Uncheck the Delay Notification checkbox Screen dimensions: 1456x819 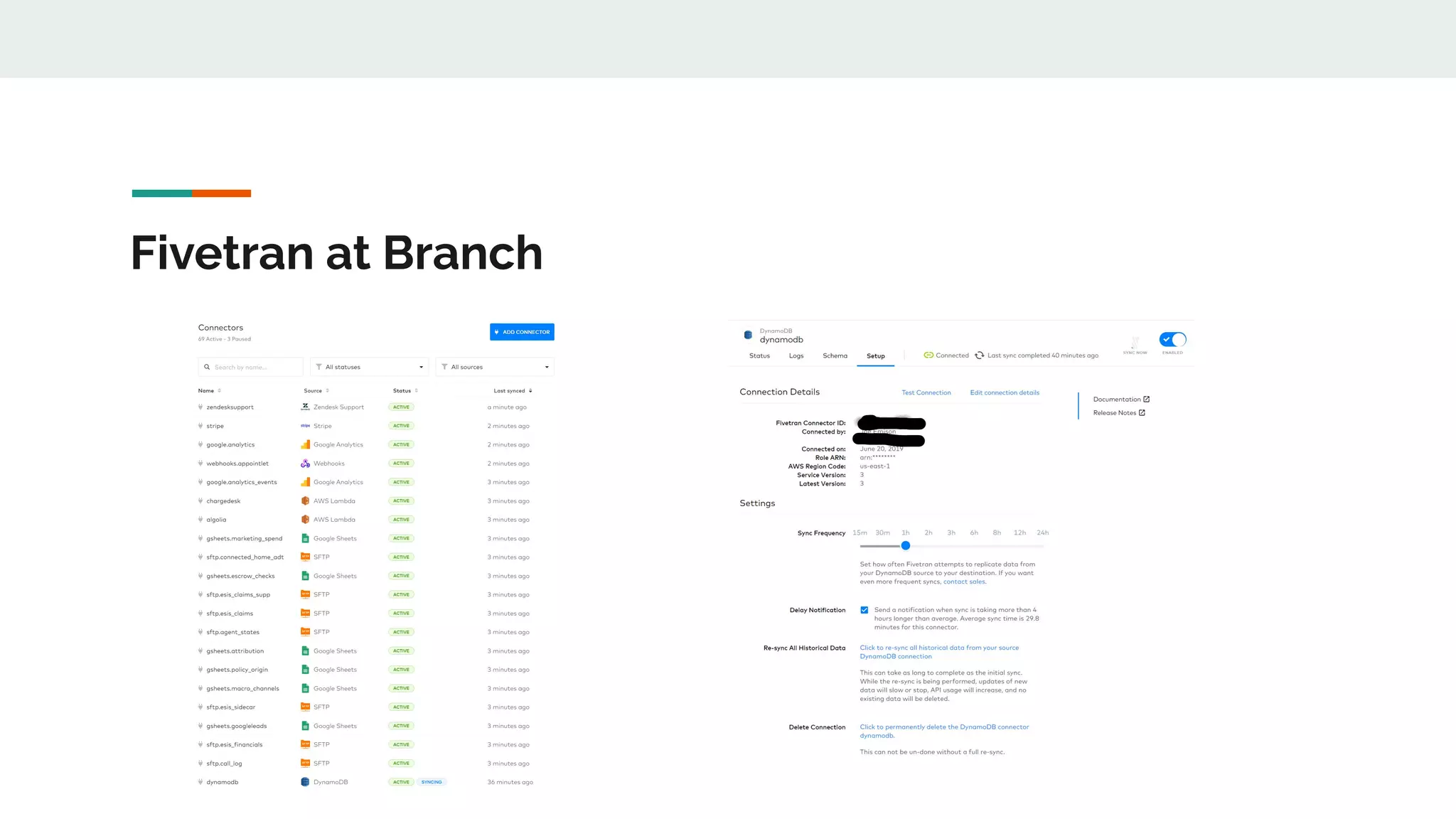pyautogui.click(x=864, y=610)
